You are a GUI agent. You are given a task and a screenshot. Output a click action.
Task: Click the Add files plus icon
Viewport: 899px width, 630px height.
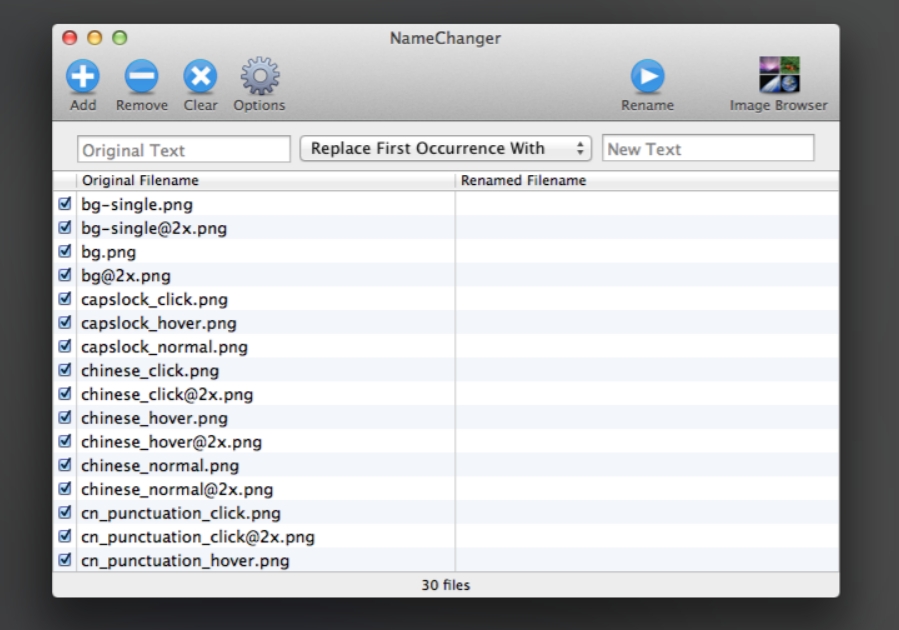pos(83,76)
